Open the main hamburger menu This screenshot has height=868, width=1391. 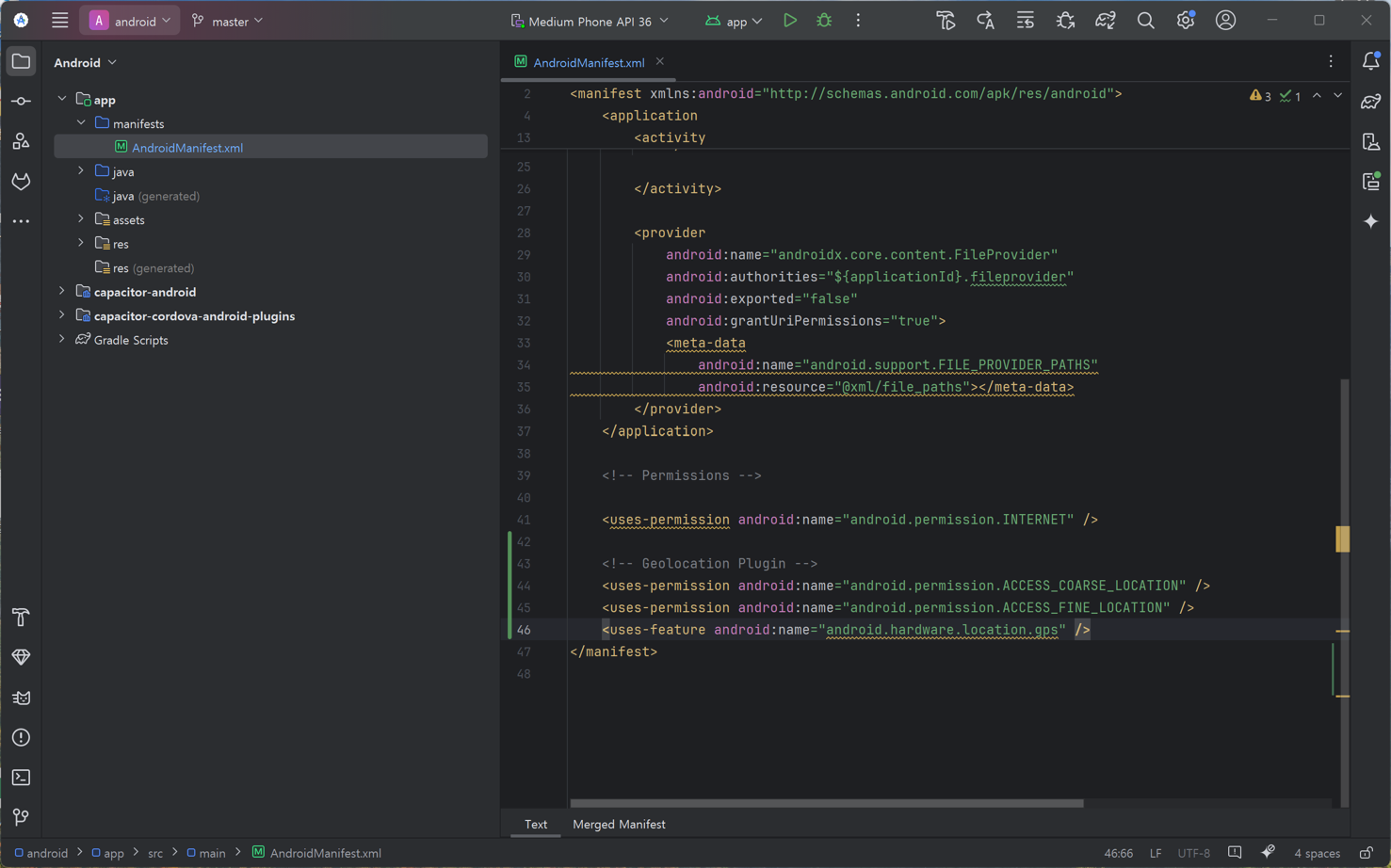[59, 21]
